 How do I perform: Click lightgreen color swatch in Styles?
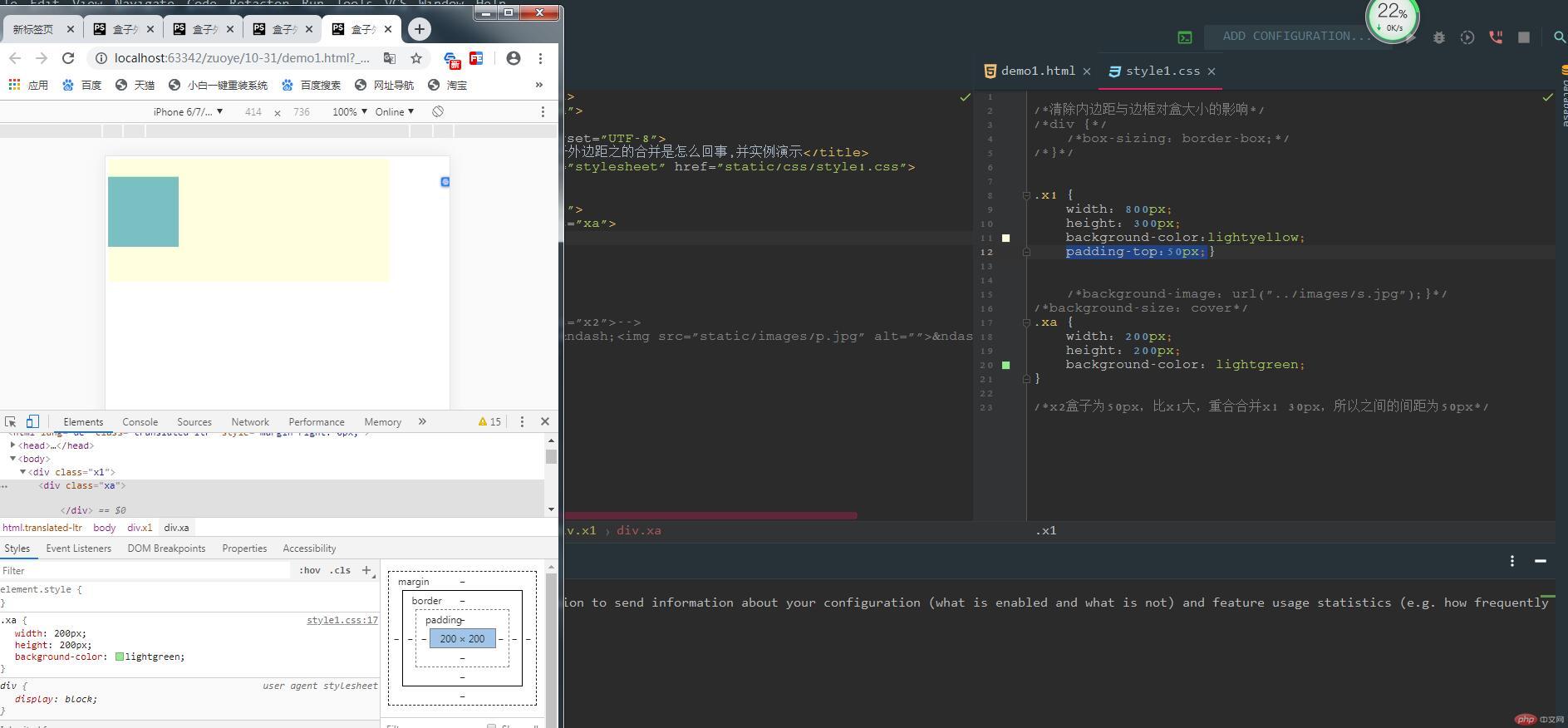point(119,657)
